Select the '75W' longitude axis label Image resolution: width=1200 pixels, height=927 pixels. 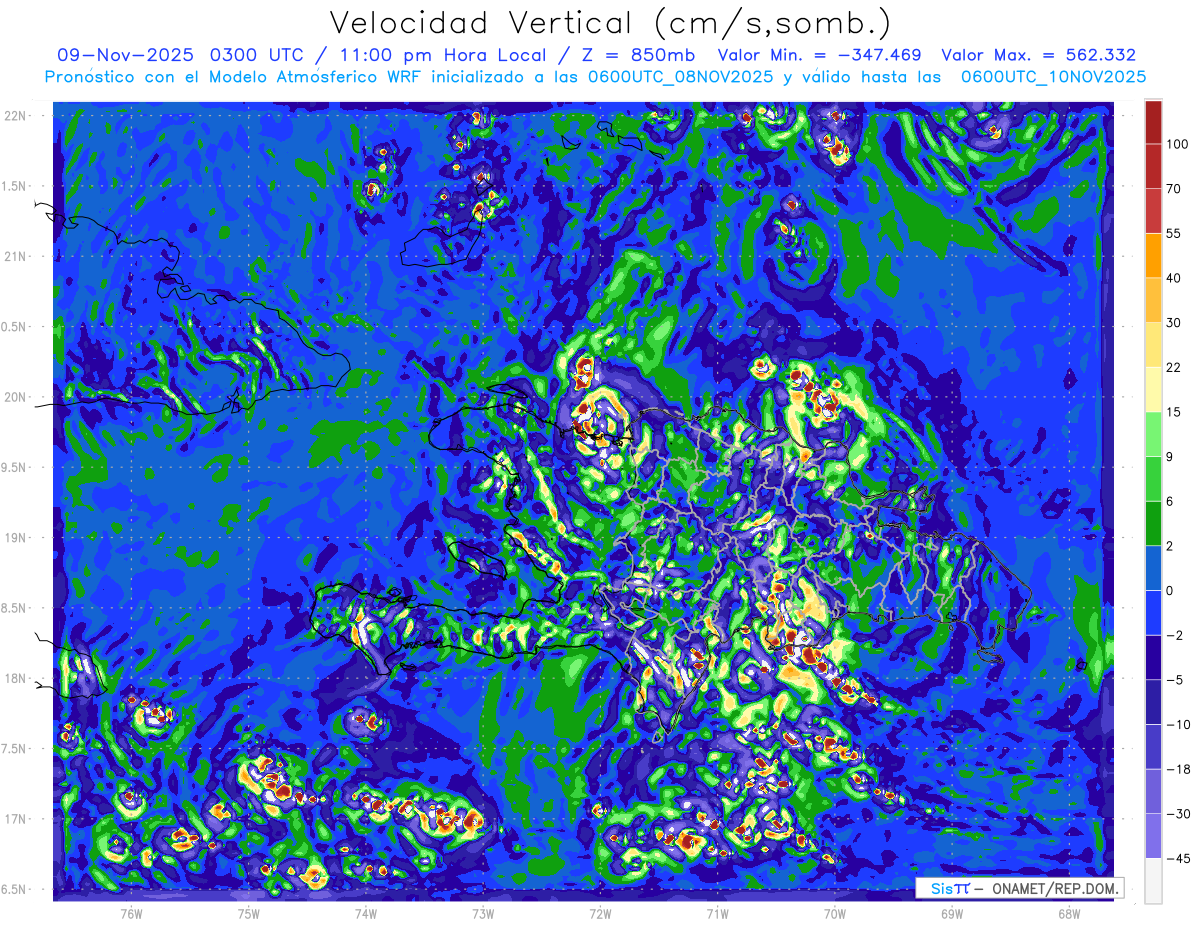249,913
